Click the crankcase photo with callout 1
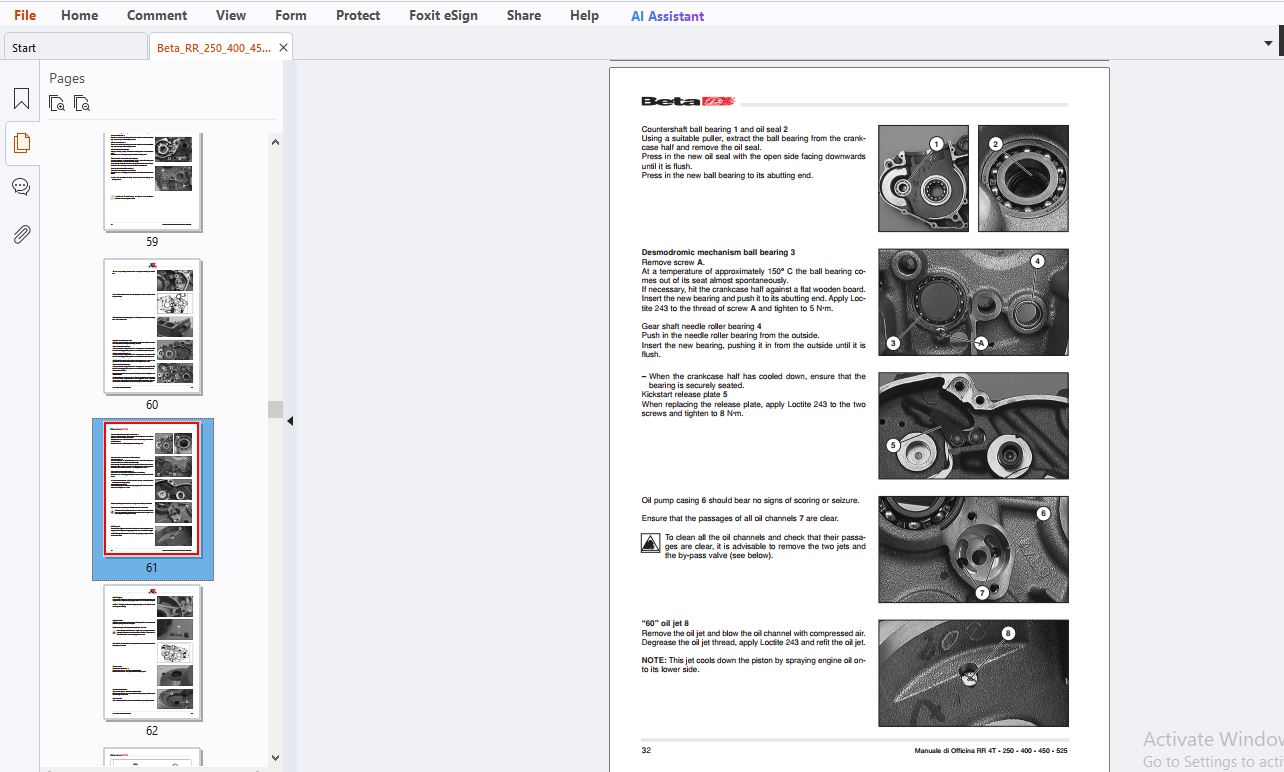Image resolution: width=1284 pixels, height=772 pixels. point(923,178)
